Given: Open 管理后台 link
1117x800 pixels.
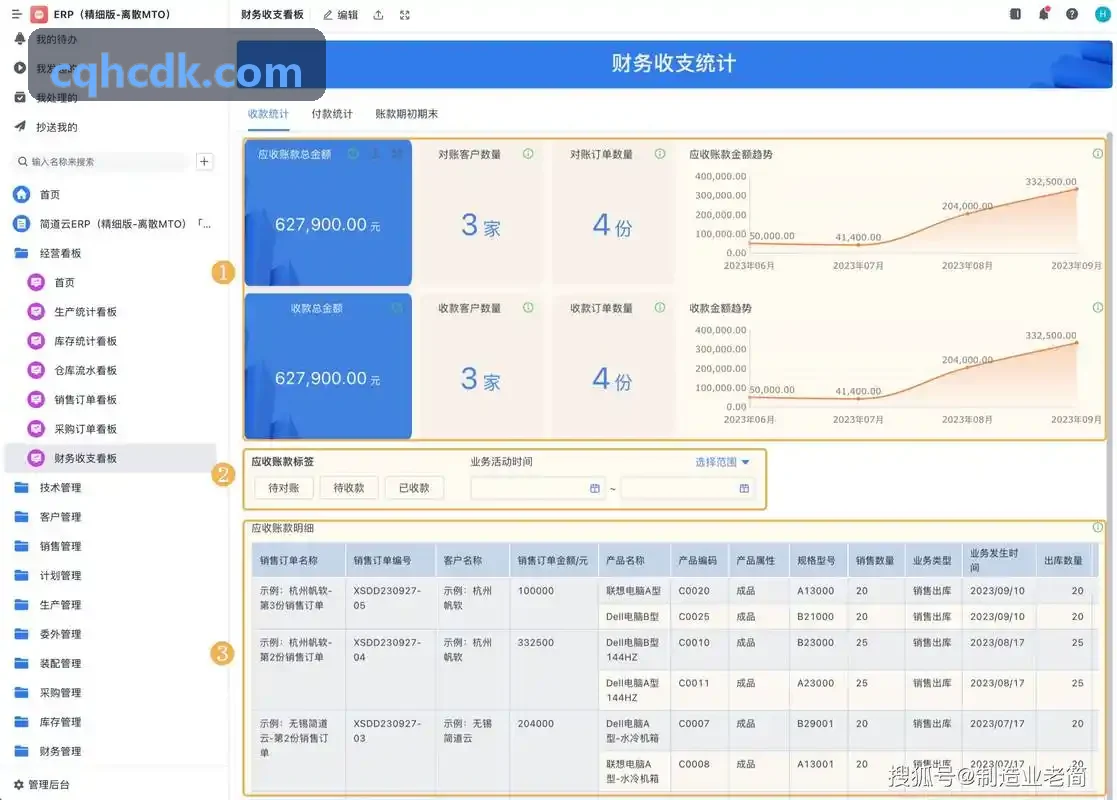Looking at the screenshot, I should [x=49, y=784].
